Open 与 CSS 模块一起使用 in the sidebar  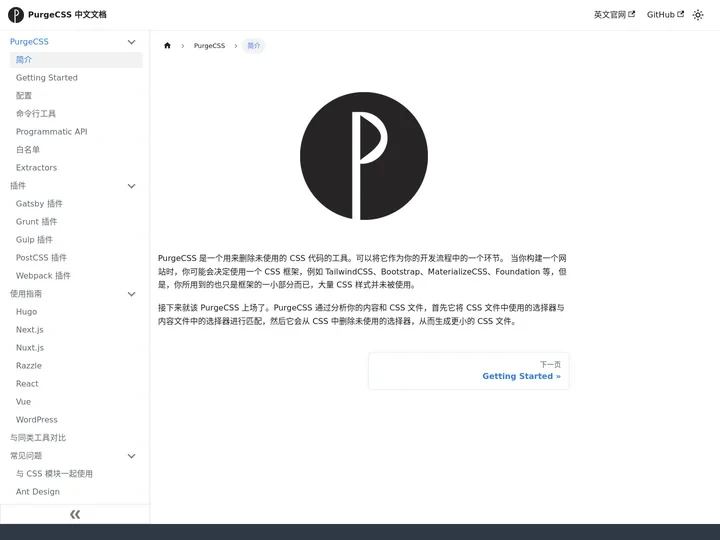click(x=76, y=474)
